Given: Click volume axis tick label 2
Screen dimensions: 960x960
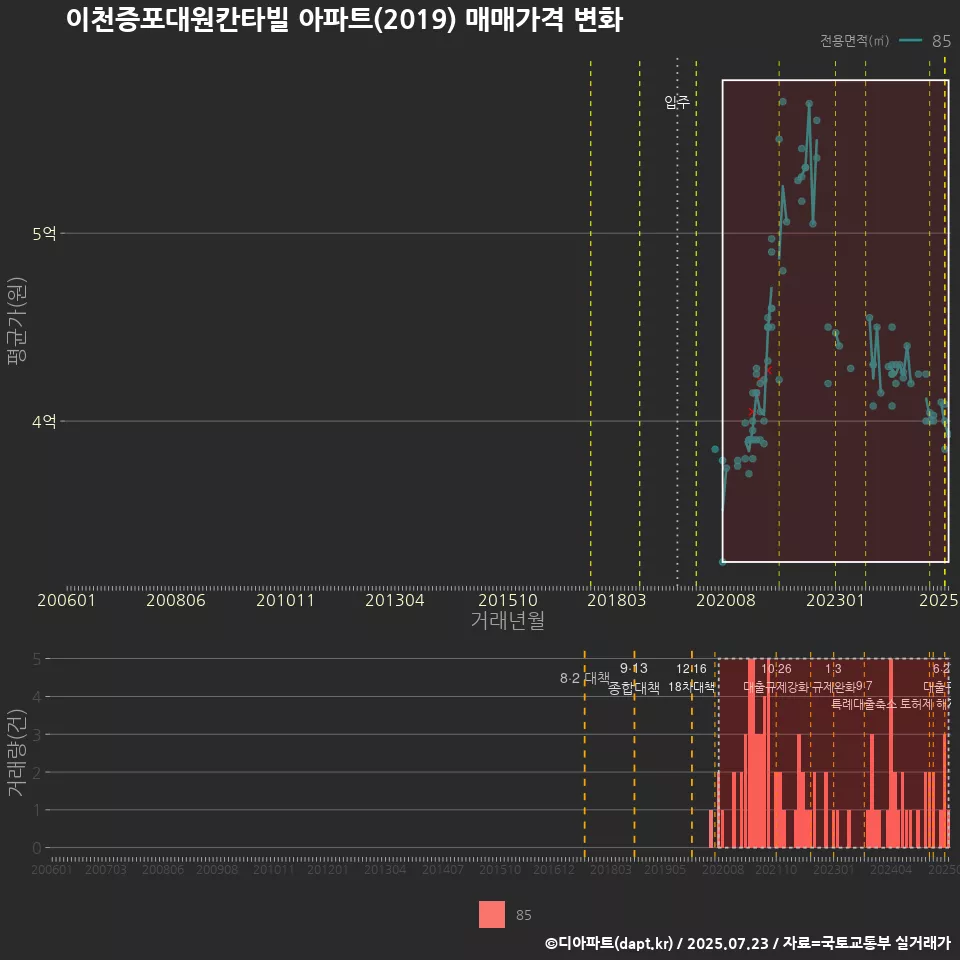Looking at the screenshot, I should (x=37, y=773).
